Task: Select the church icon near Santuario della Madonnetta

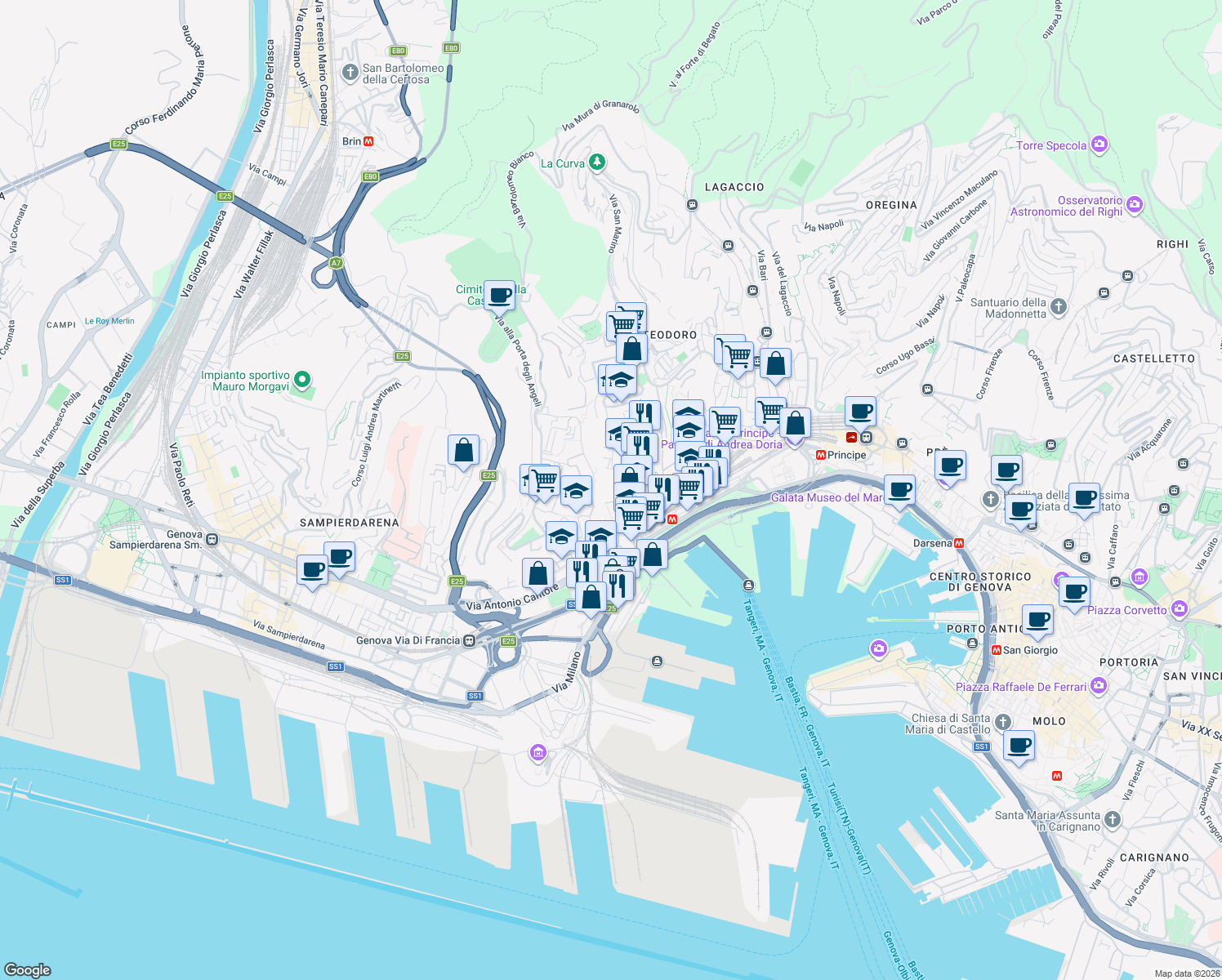Action: (1059, 308)
